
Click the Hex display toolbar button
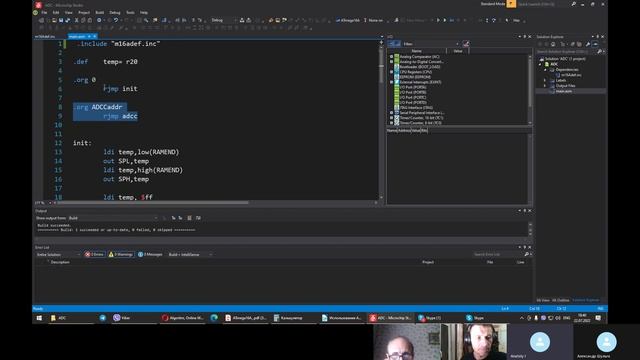[516, 20]
